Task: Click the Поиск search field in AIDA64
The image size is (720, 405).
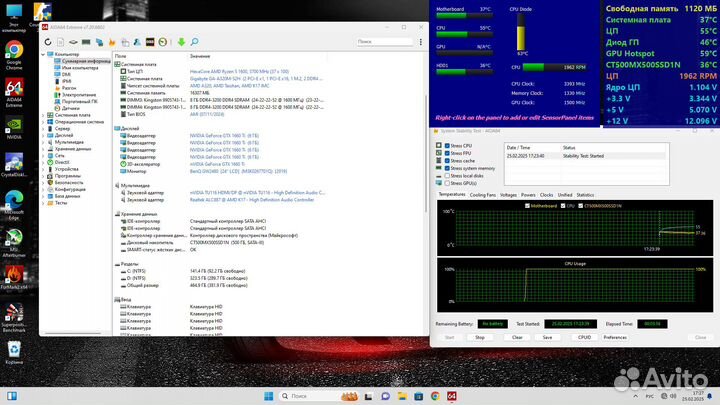Action: pos(385,42)
